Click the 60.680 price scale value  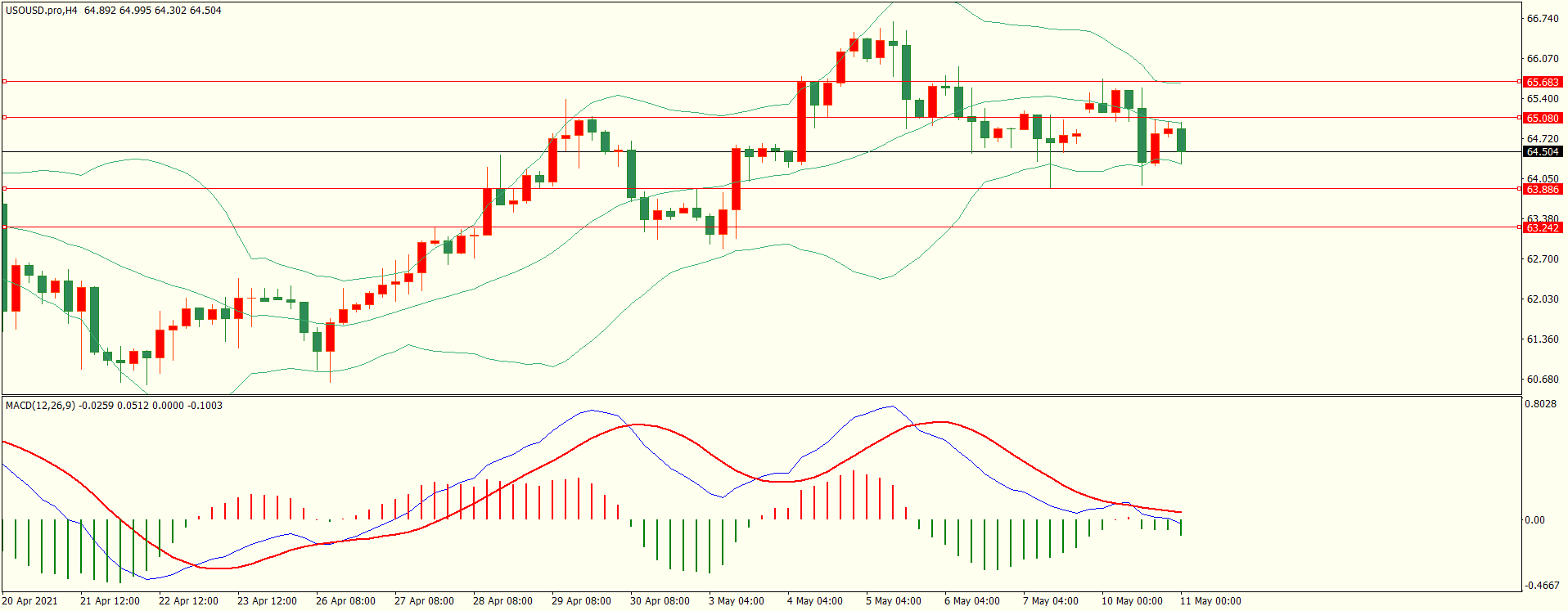pyautogui.click(x=1542, y=379)
